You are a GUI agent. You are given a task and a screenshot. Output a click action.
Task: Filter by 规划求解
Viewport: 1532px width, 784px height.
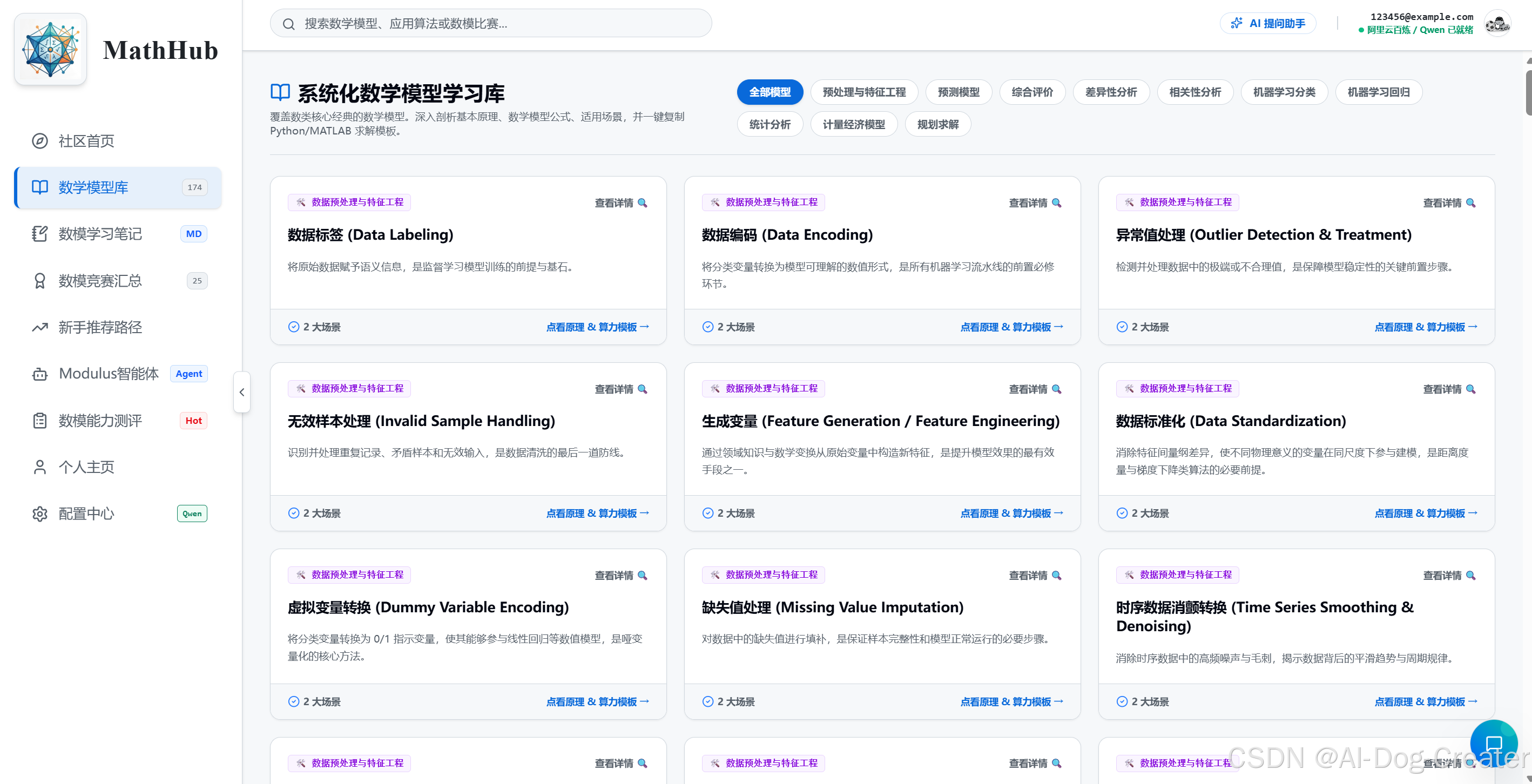click(938, 124)
